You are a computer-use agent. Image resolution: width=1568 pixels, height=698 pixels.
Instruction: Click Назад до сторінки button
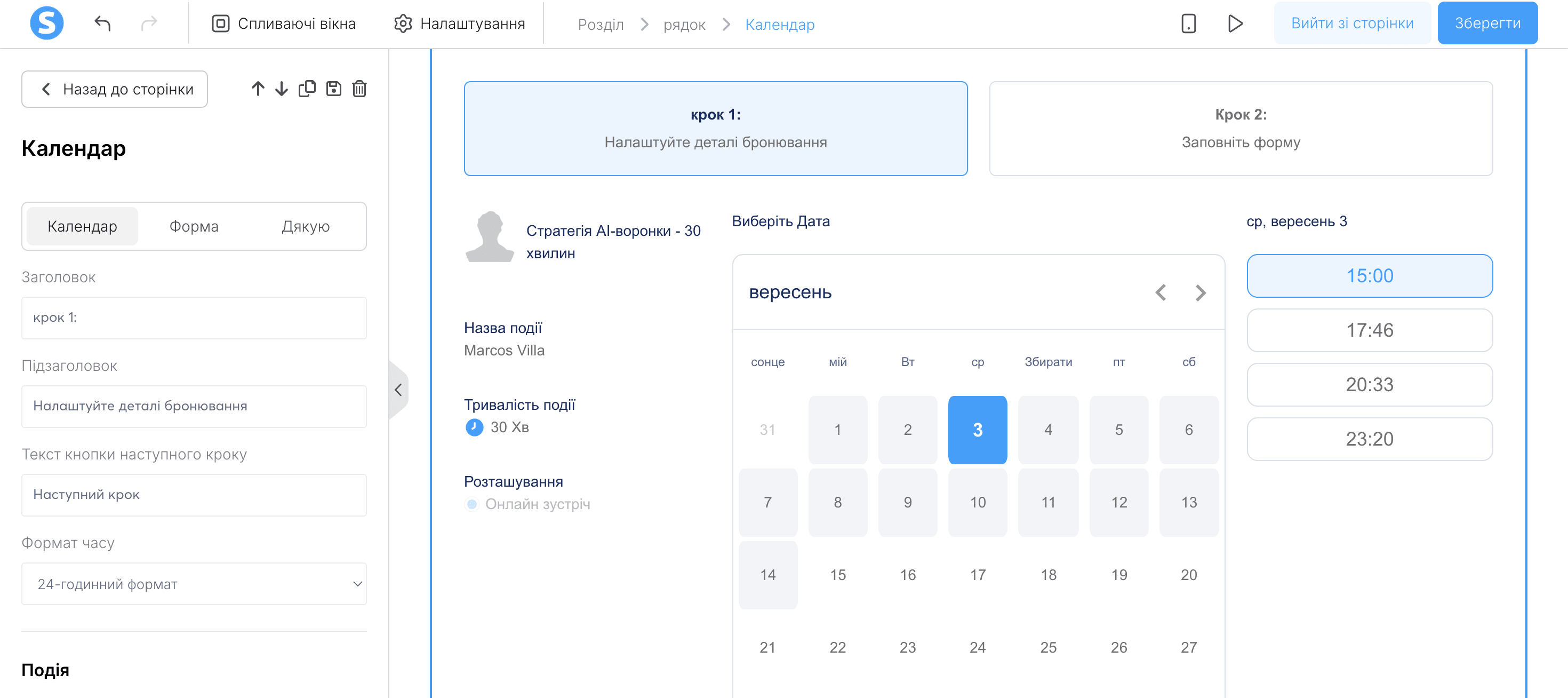point(115,90)
